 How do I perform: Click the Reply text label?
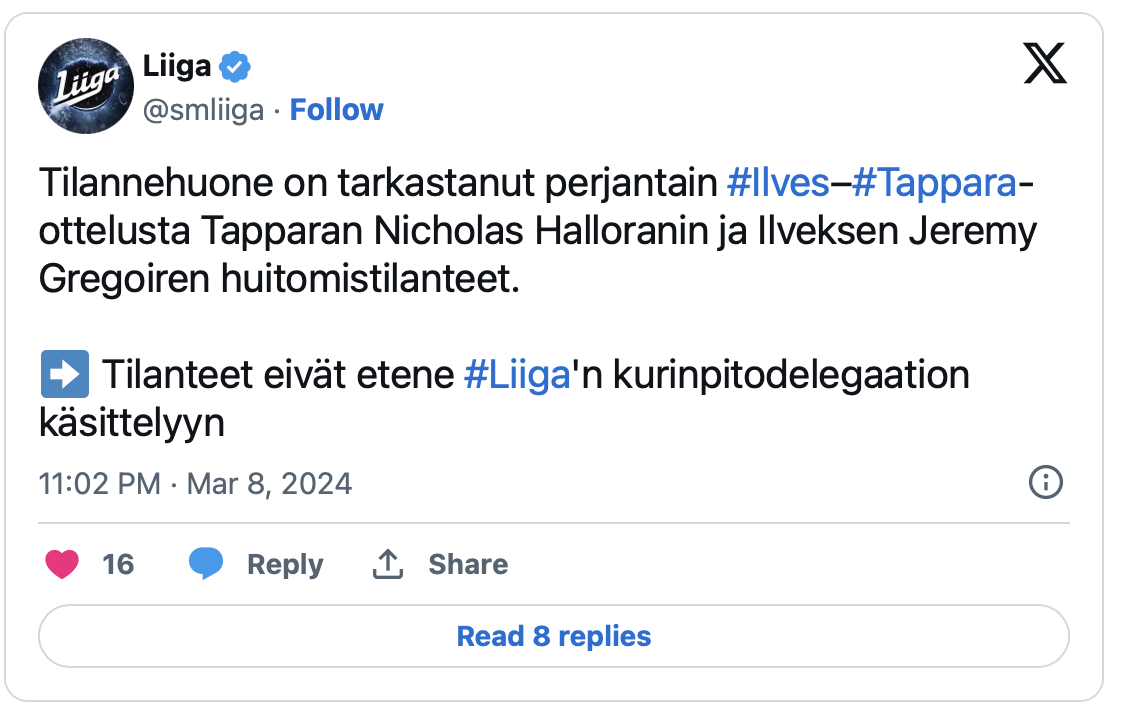[x=285, y=565]
